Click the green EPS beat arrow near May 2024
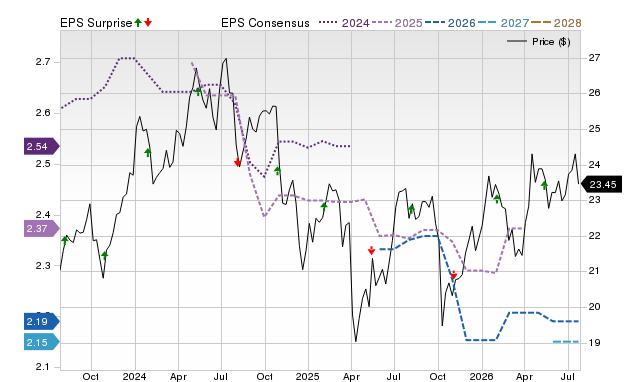Screen dimensions: 640x382 click(x=198, y=92)
